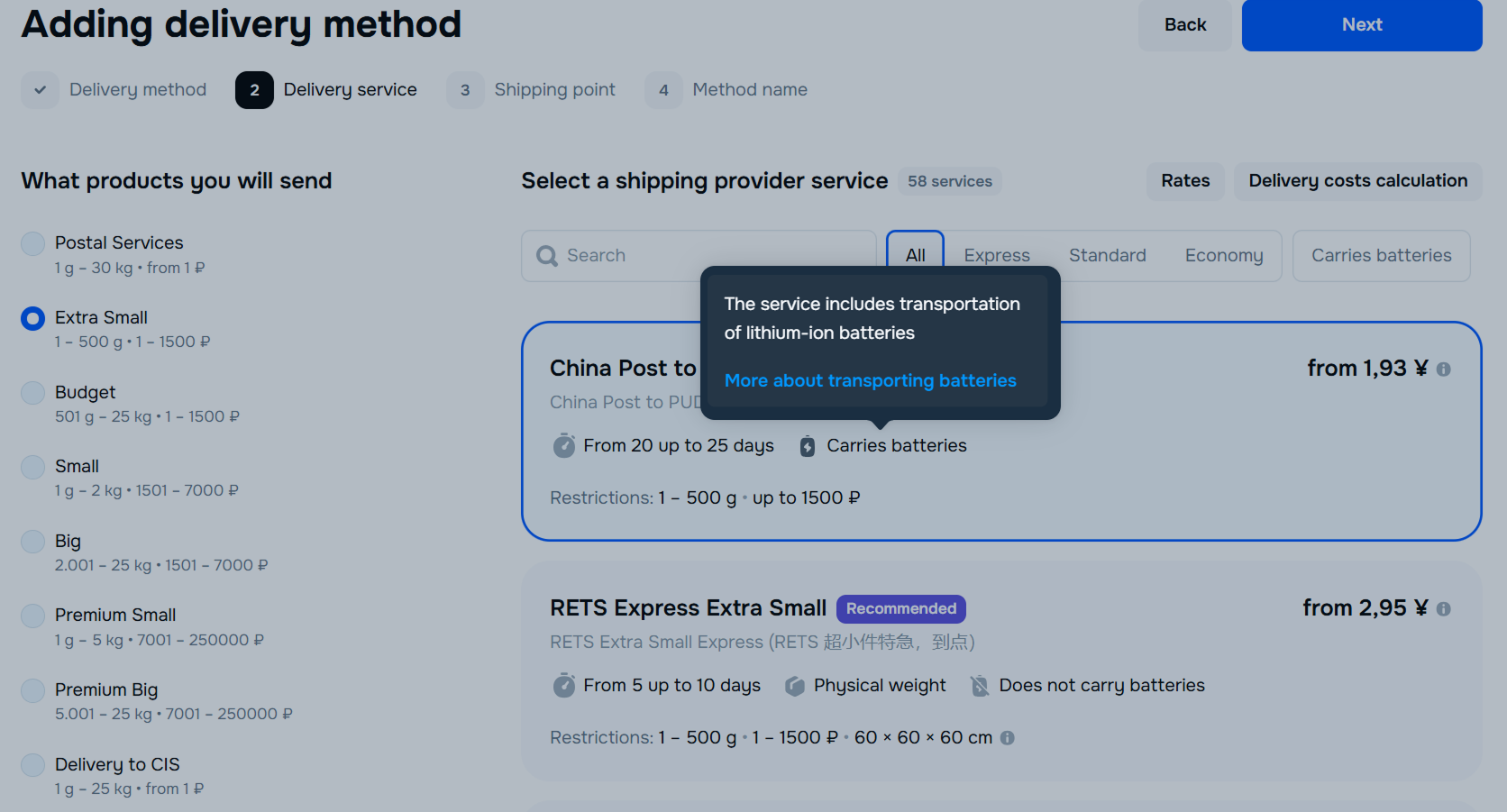Choose the Premium Small radio button
Viewport: 1507px width, 812px height.
pyautogui.click(x=33, y=616)
